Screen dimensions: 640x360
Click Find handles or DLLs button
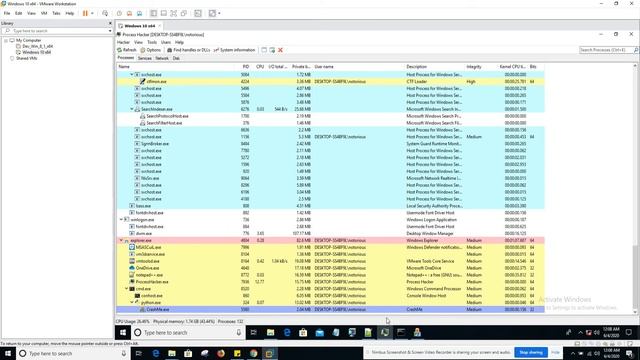(189, 50)
